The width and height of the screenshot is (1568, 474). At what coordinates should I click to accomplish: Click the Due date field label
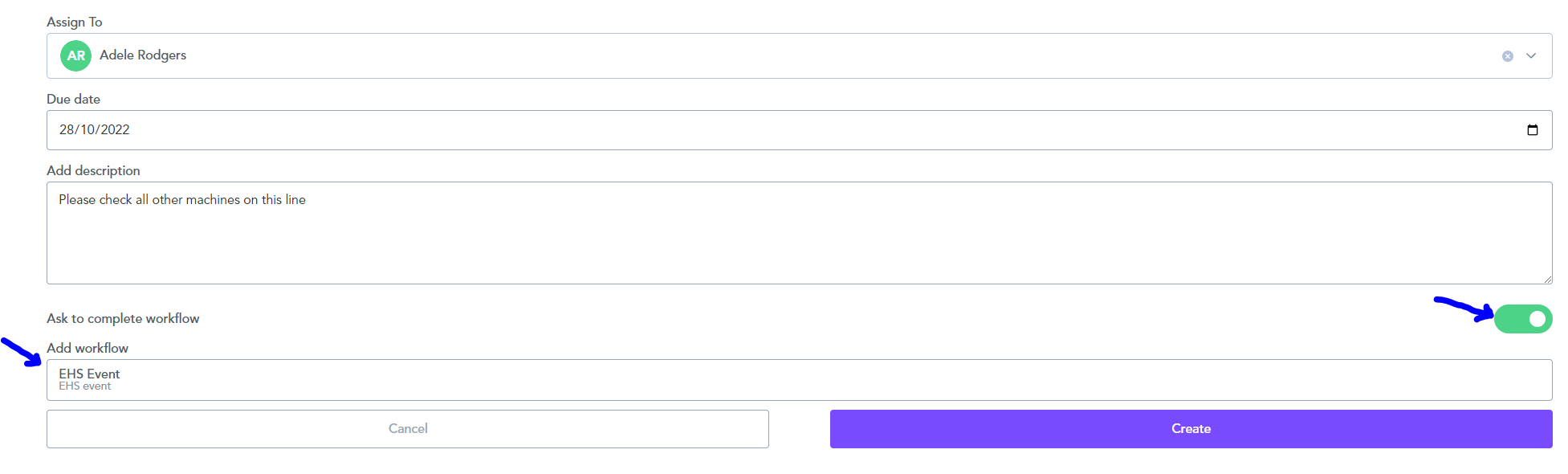click(73, 100)
